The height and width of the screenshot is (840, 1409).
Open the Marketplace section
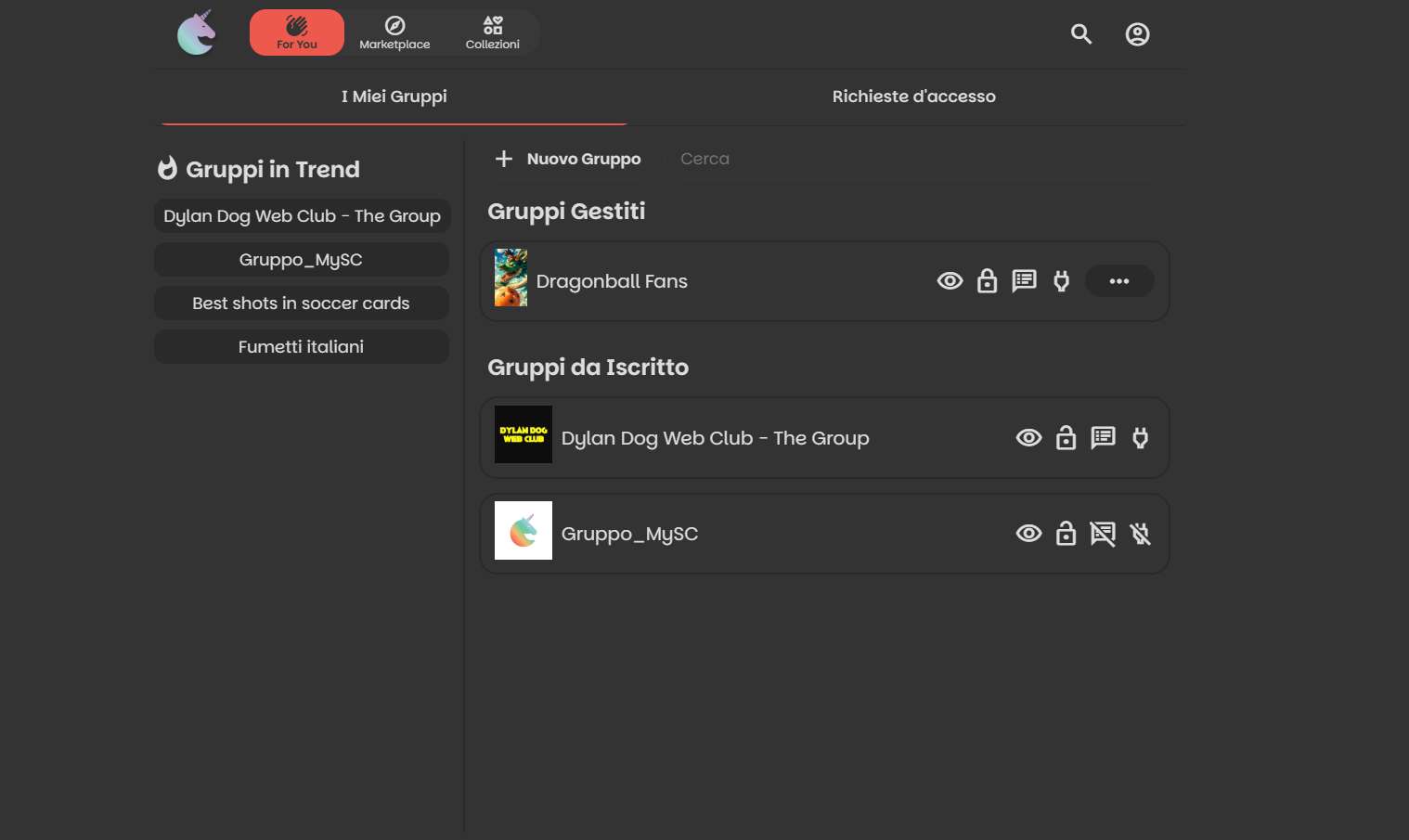click(x=394, y=32)
